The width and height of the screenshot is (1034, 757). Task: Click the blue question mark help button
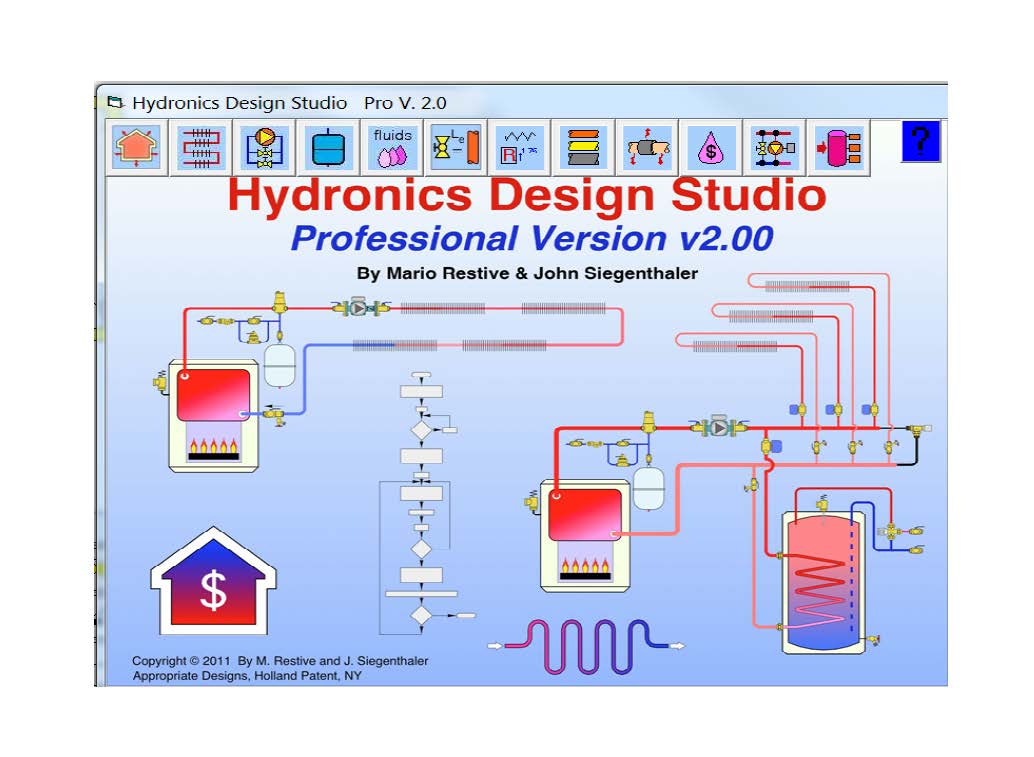(920, 142)
